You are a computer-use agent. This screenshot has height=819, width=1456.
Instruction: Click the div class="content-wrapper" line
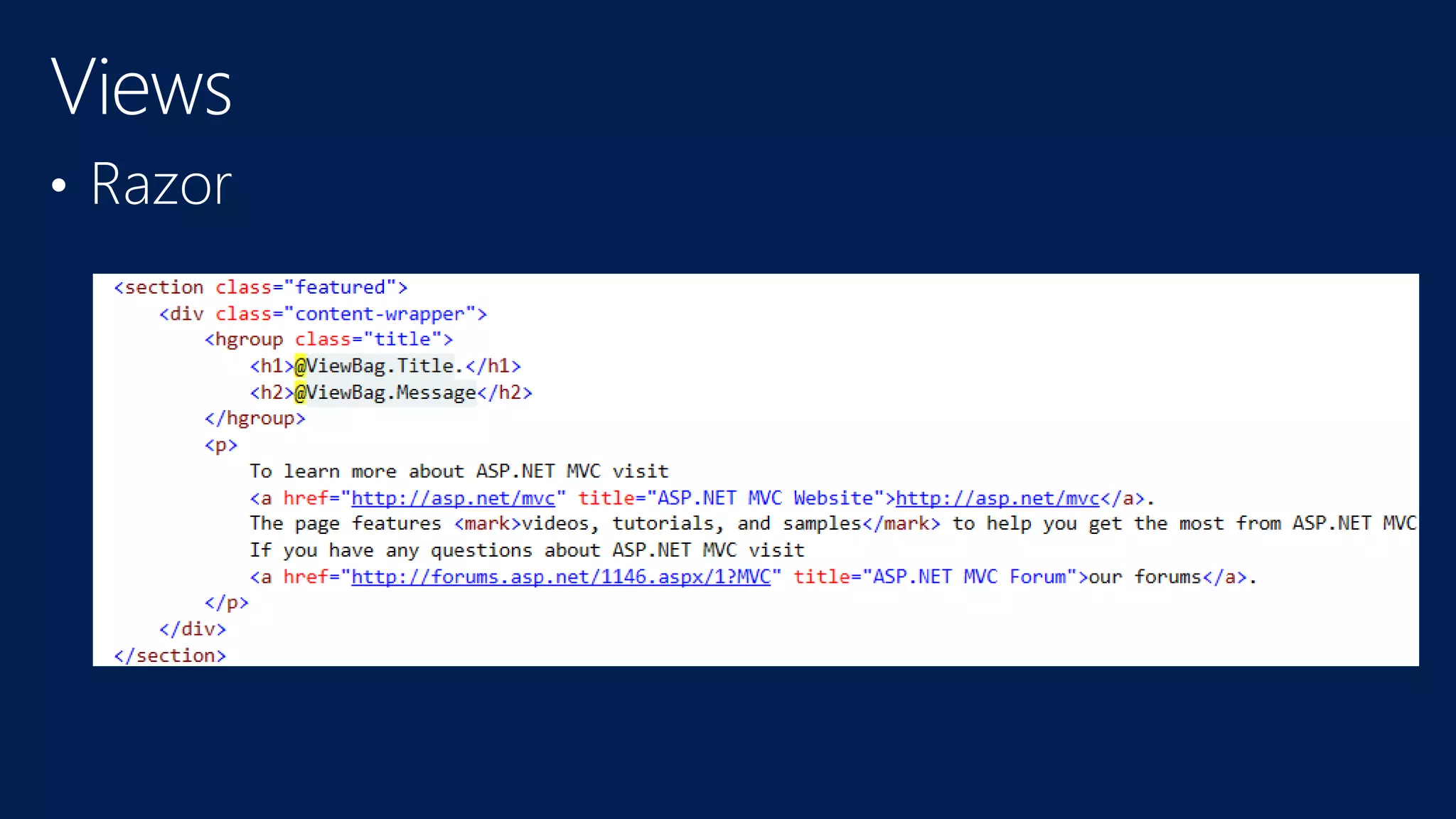[x=323, y=314]
